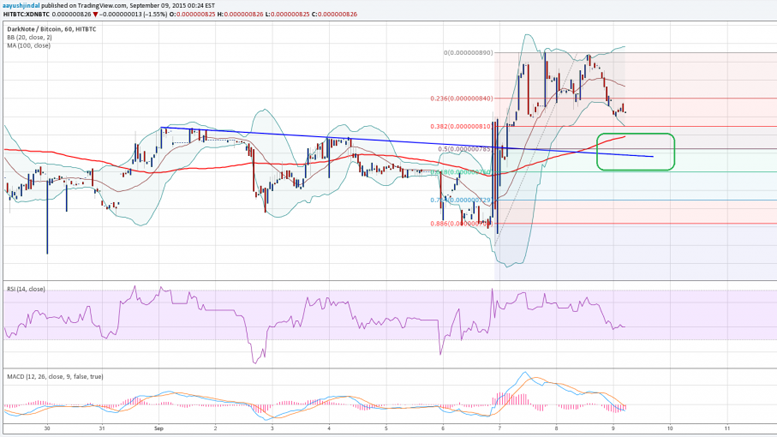The height and width of the screenshot is (437, 777).
Task: Click the HITBTC:XDNBTC symbol label
Action: coord(26,14)
